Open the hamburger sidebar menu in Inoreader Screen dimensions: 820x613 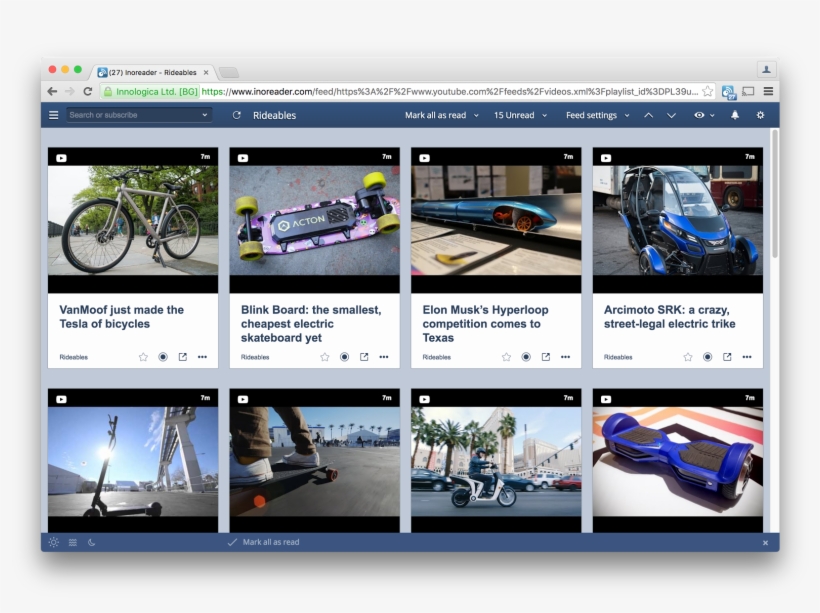point(53,115)
